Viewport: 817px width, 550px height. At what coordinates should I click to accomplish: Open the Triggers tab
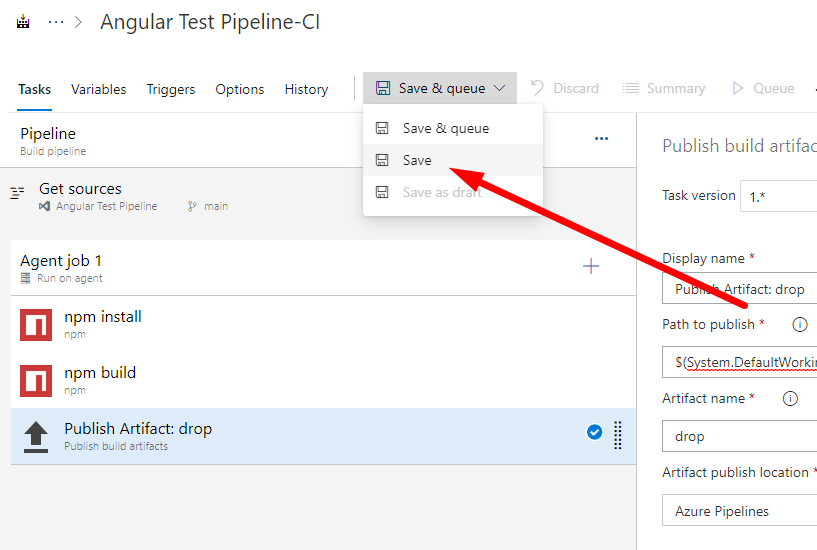171,89
